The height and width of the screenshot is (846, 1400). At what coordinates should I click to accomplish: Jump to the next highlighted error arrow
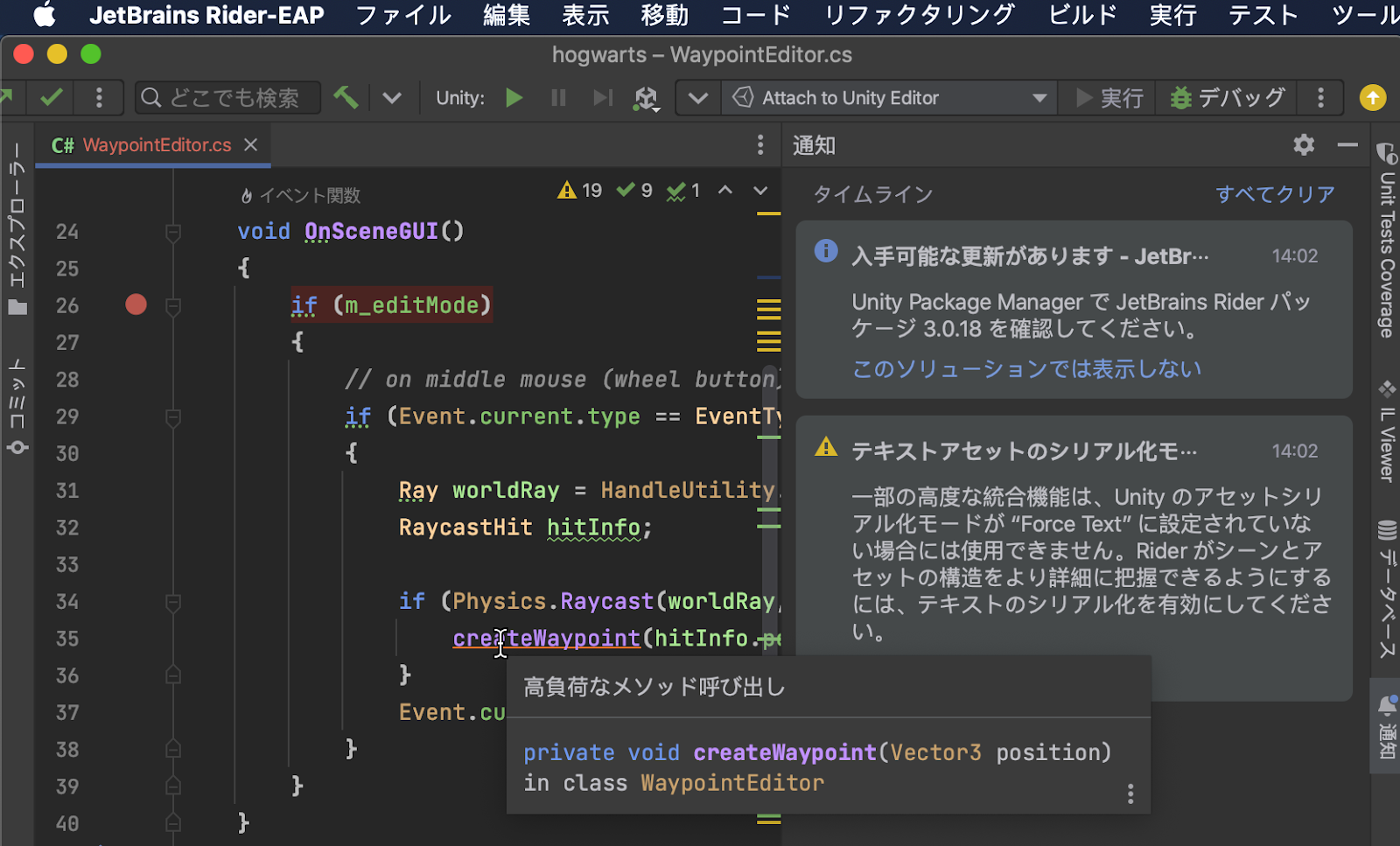[x=759, y=191]
